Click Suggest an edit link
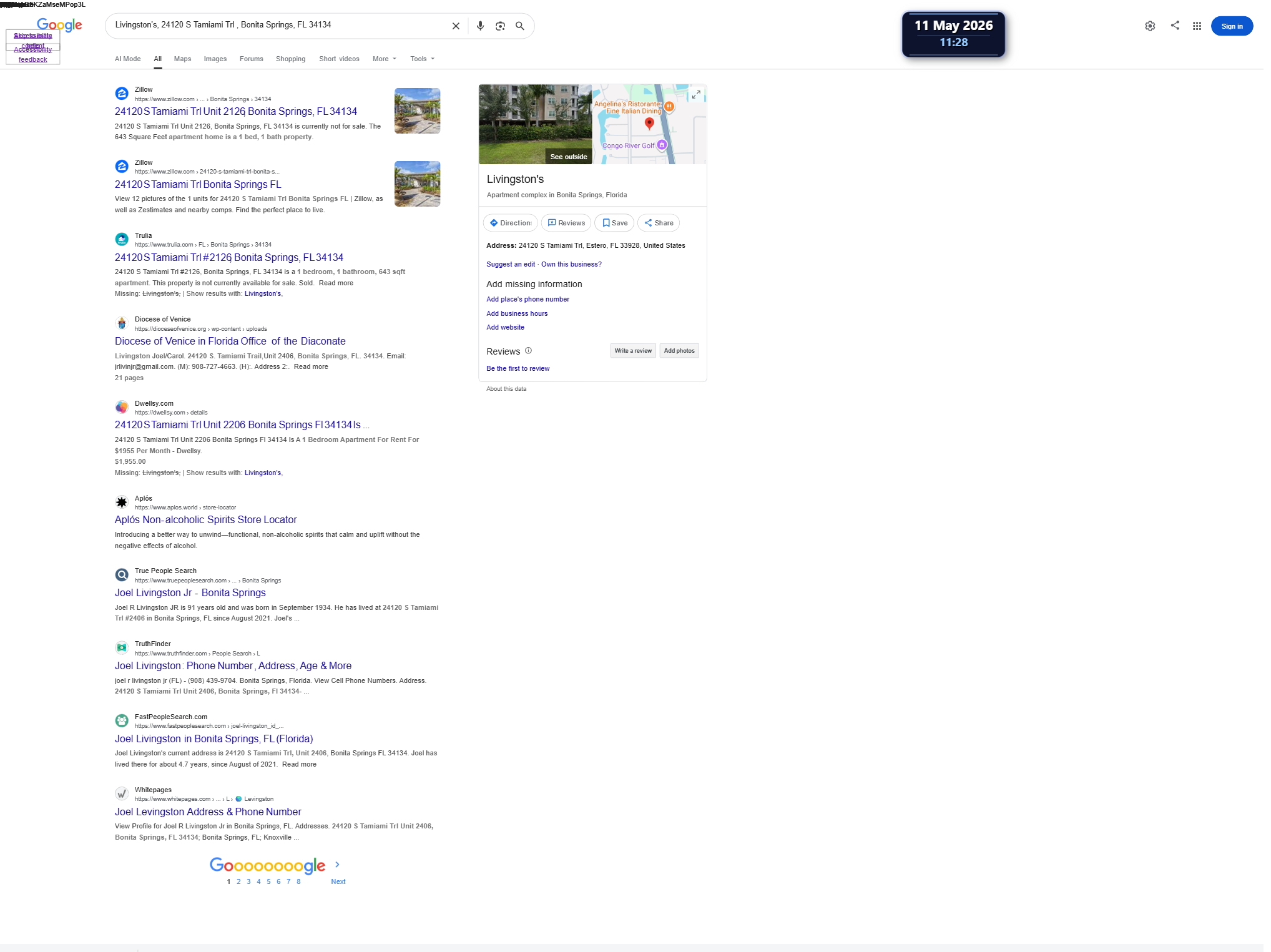Viewport: 1271px width, 952px height. [x=511, y=265]
